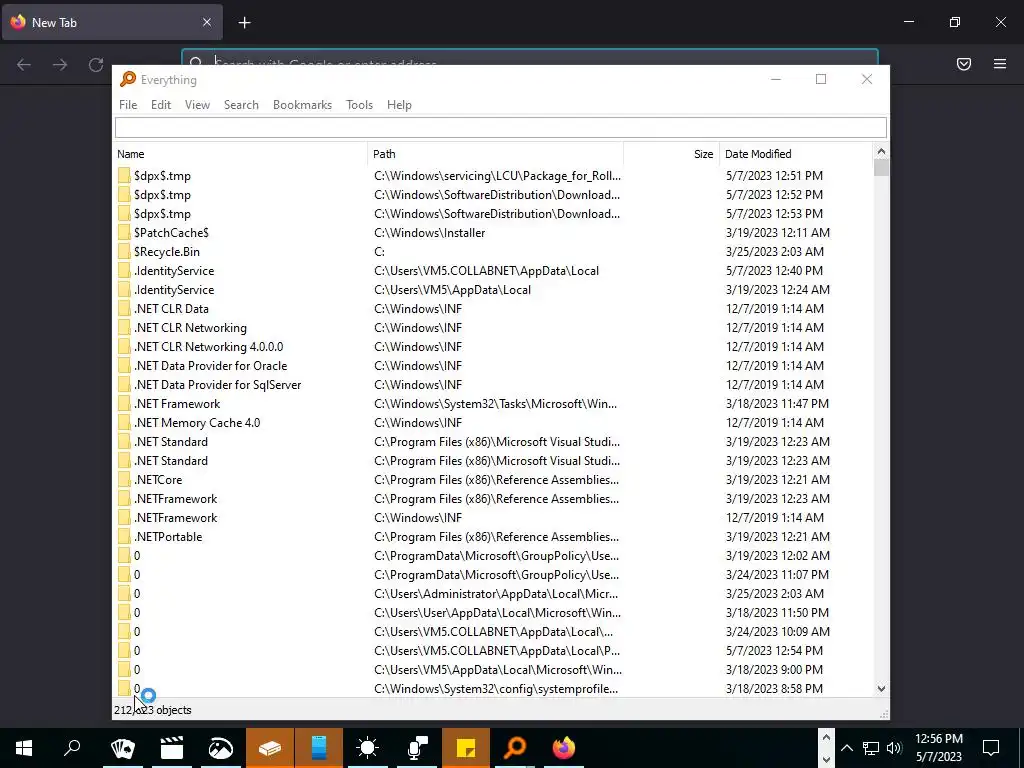
Task: Open the Firefox application menu
Action: [x=1000, y=64]
